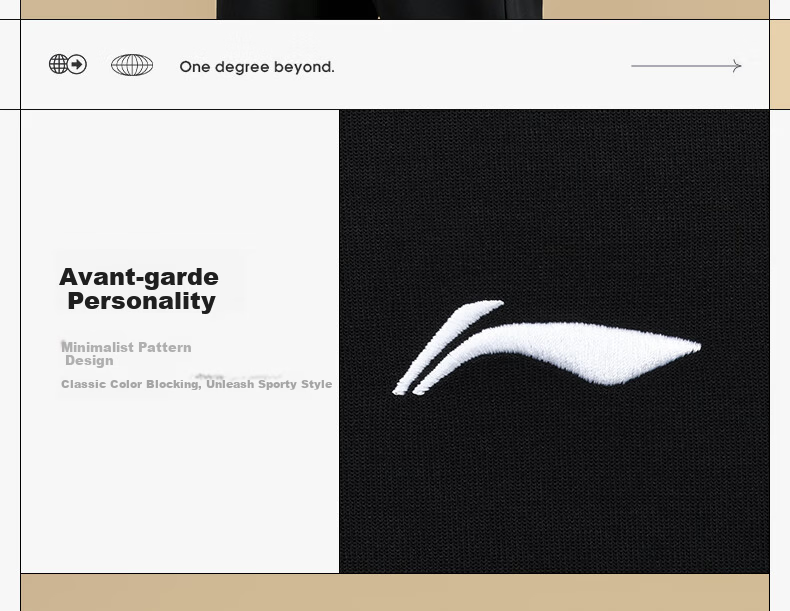
Task: Click the small round globe grid icon
Action: click(58, 64)
